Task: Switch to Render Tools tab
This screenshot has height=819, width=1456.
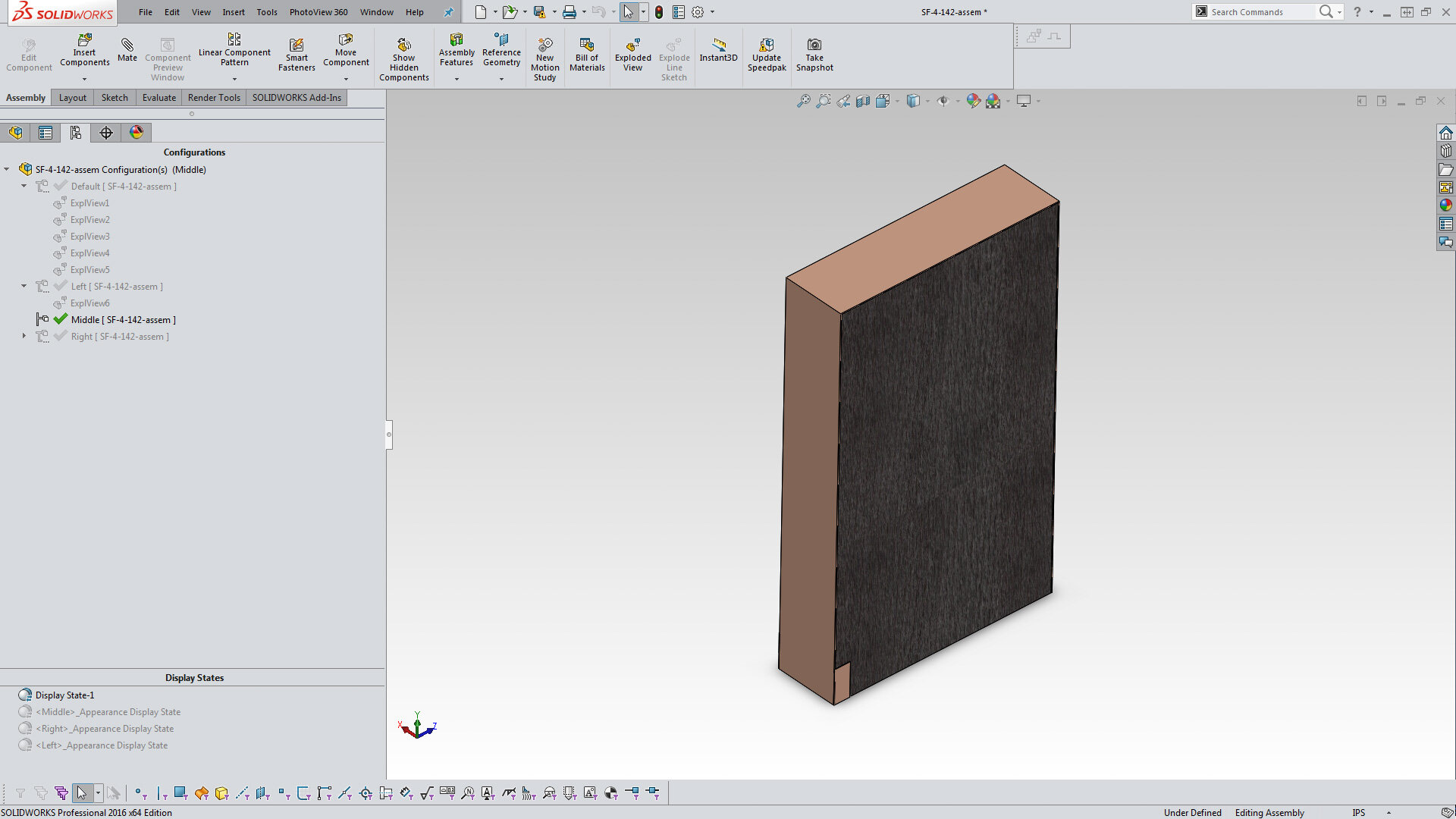Action: (x=214, y=98)
